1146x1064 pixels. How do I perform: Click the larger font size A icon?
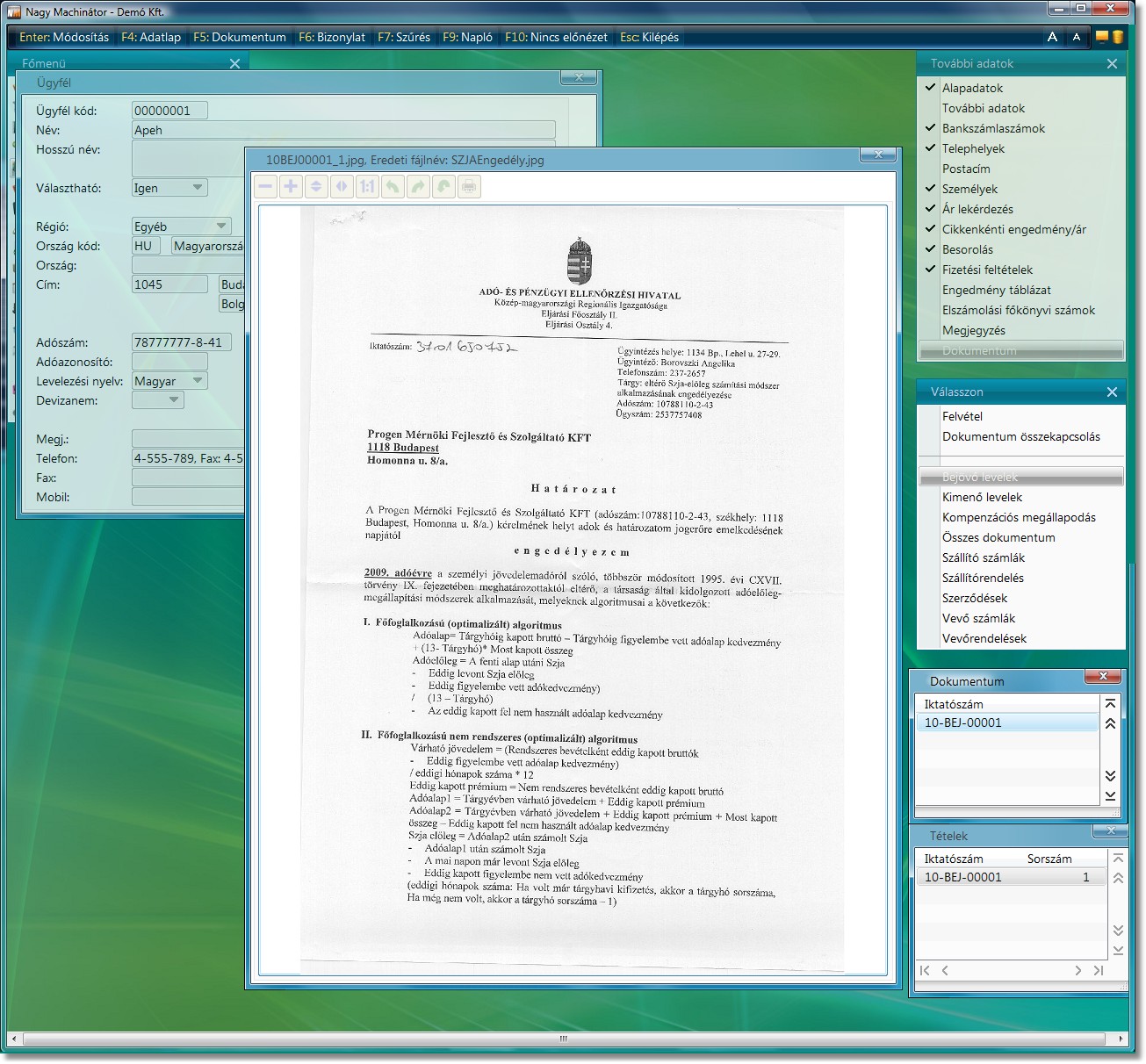[x=1052, y=37]
